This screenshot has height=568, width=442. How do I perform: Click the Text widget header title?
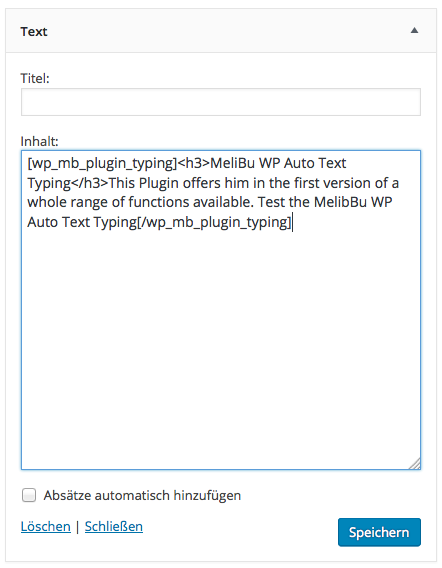coord(34,32)
